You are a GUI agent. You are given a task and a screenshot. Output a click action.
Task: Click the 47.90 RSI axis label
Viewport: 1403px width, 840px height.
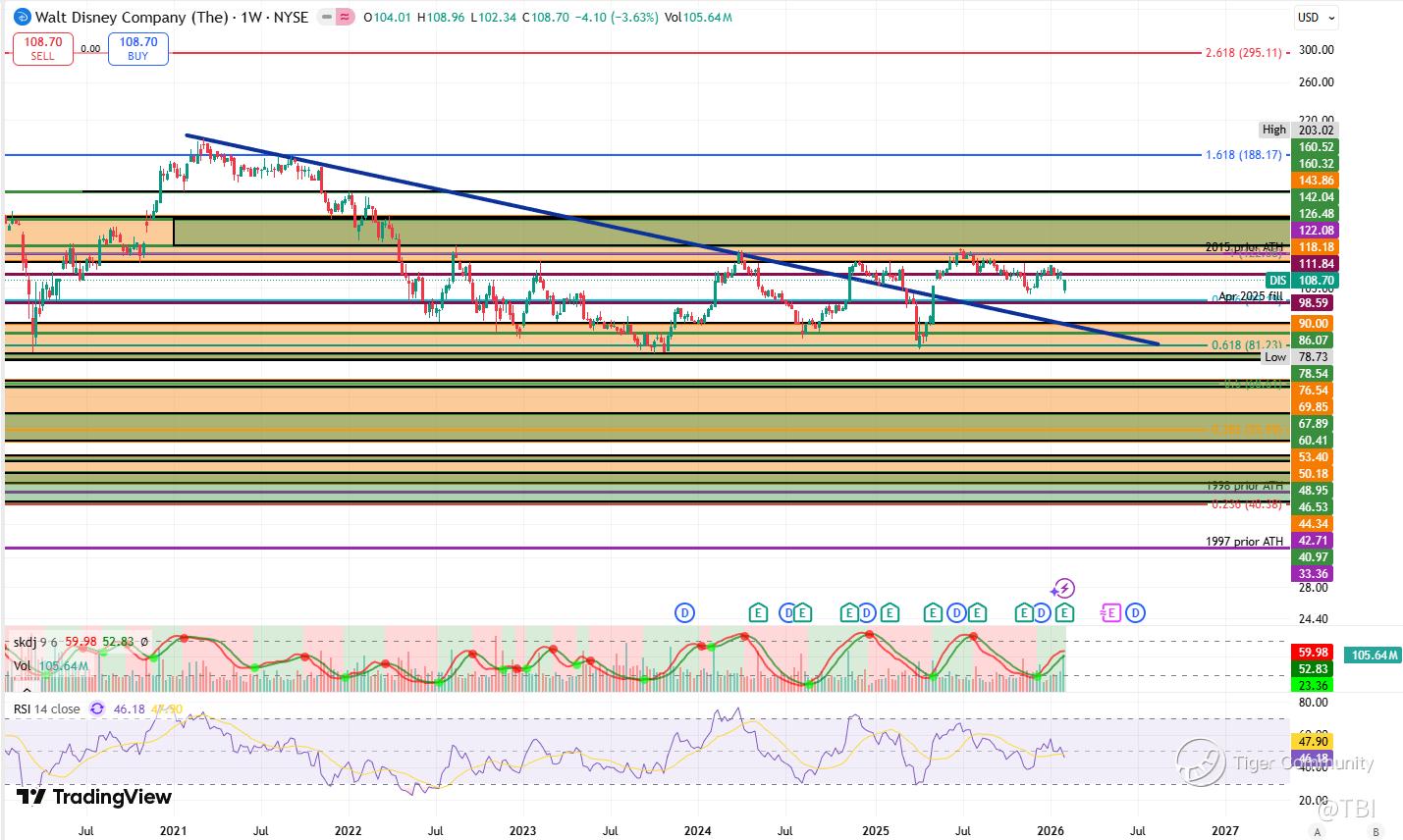tap(1313, 743)
